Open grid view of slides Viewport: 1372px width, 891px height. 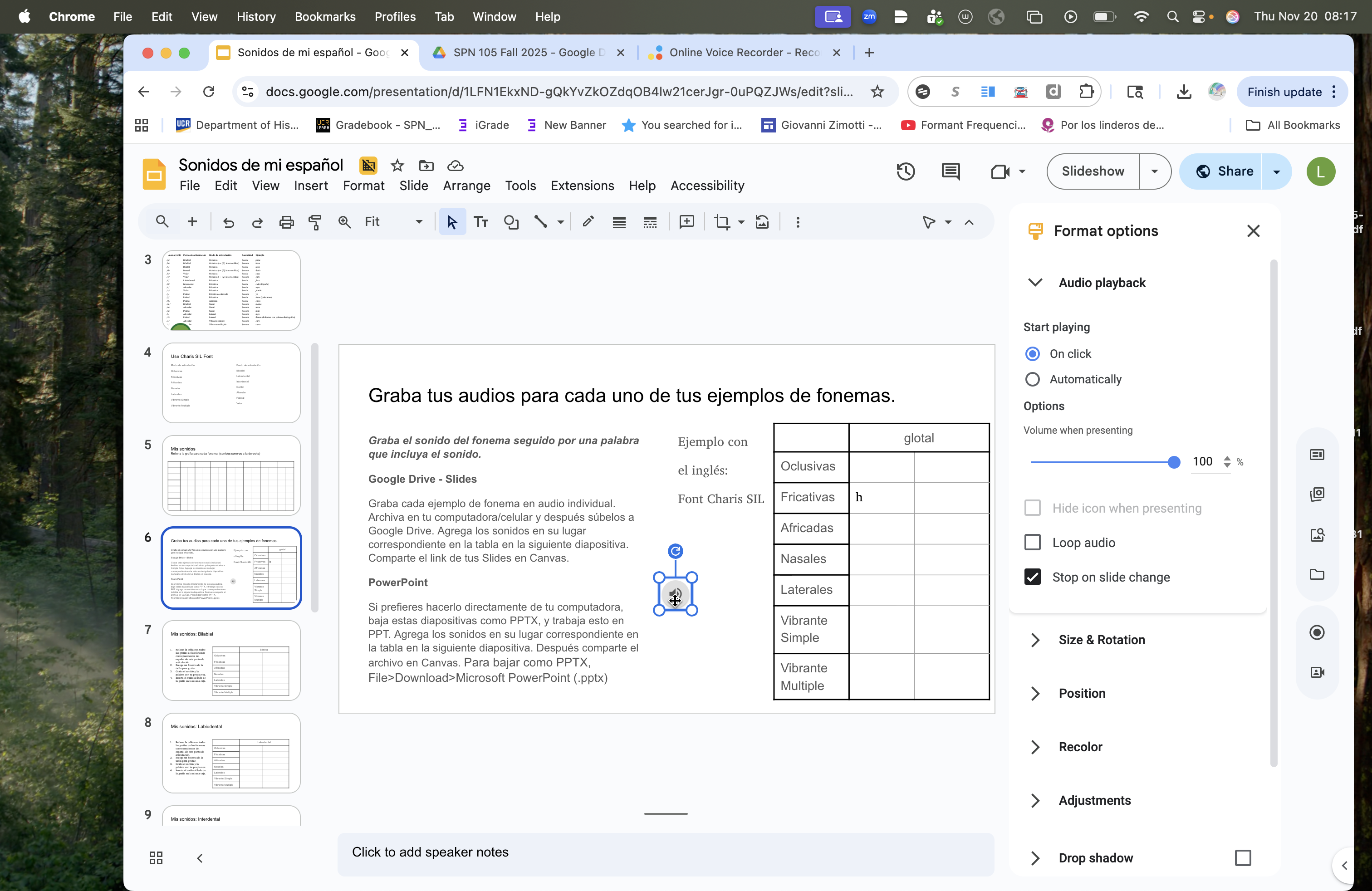156,858
